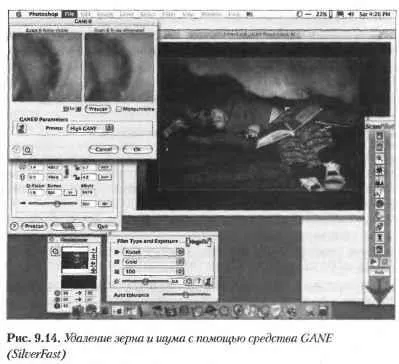Click OK in the GANE dialog
This screenshot has width=399, height=364.
tap(137, 149)
